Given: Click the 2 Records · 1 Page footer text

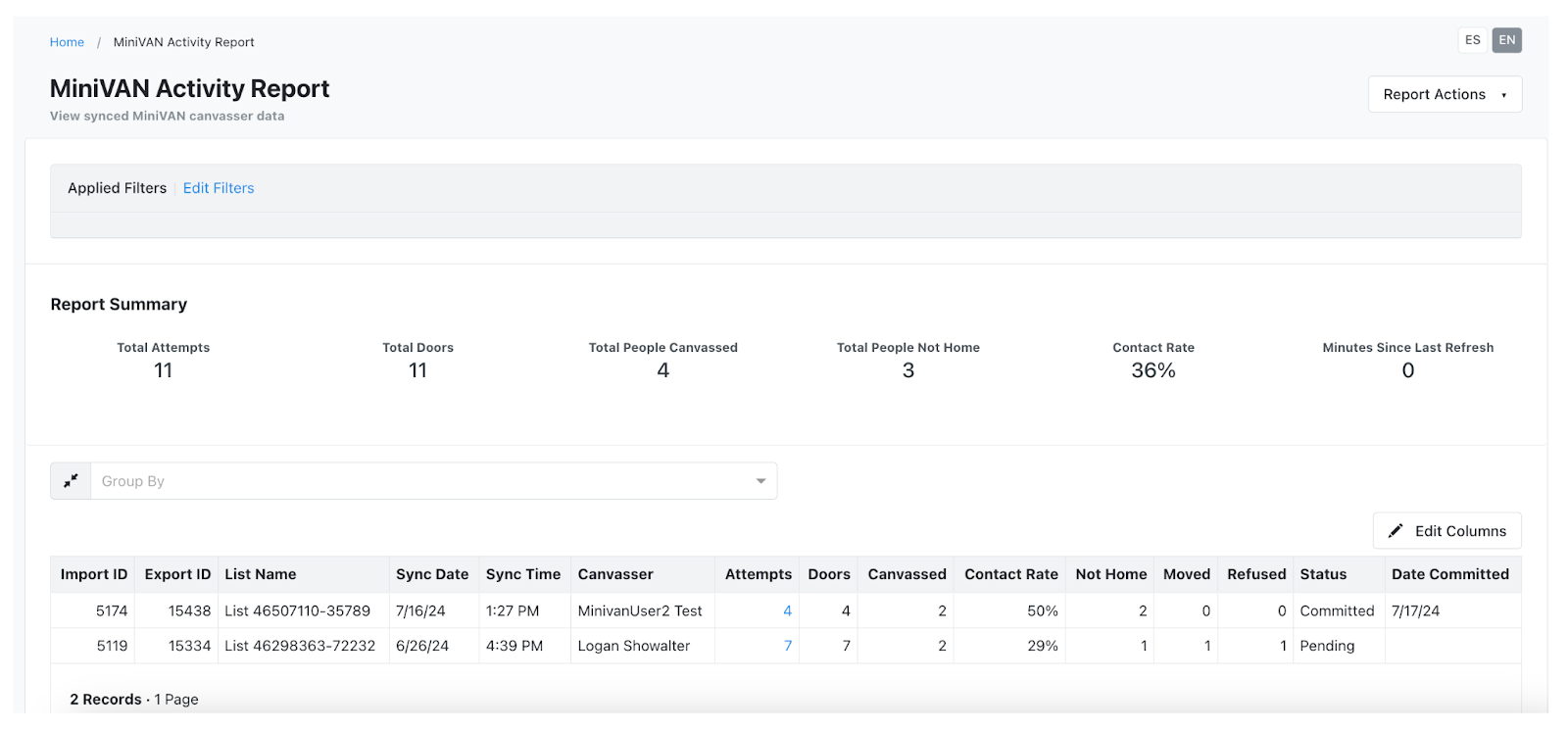Looking at the screenshot, I should pos(134,700).
